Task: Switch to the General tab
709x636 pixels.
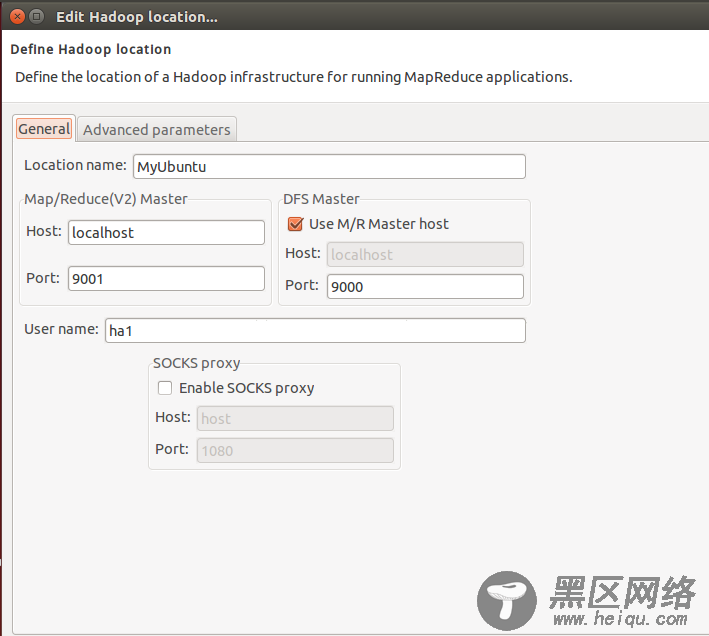Action: point(44,129)
